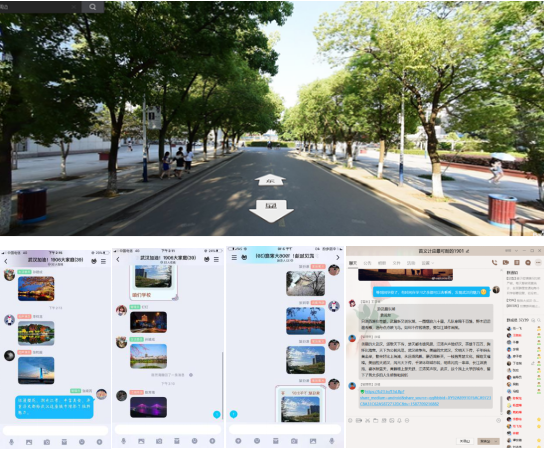Screen dimensions: 544x452
Task: Click the backward arrow on the street view road
Action: [x=271, y=211]
